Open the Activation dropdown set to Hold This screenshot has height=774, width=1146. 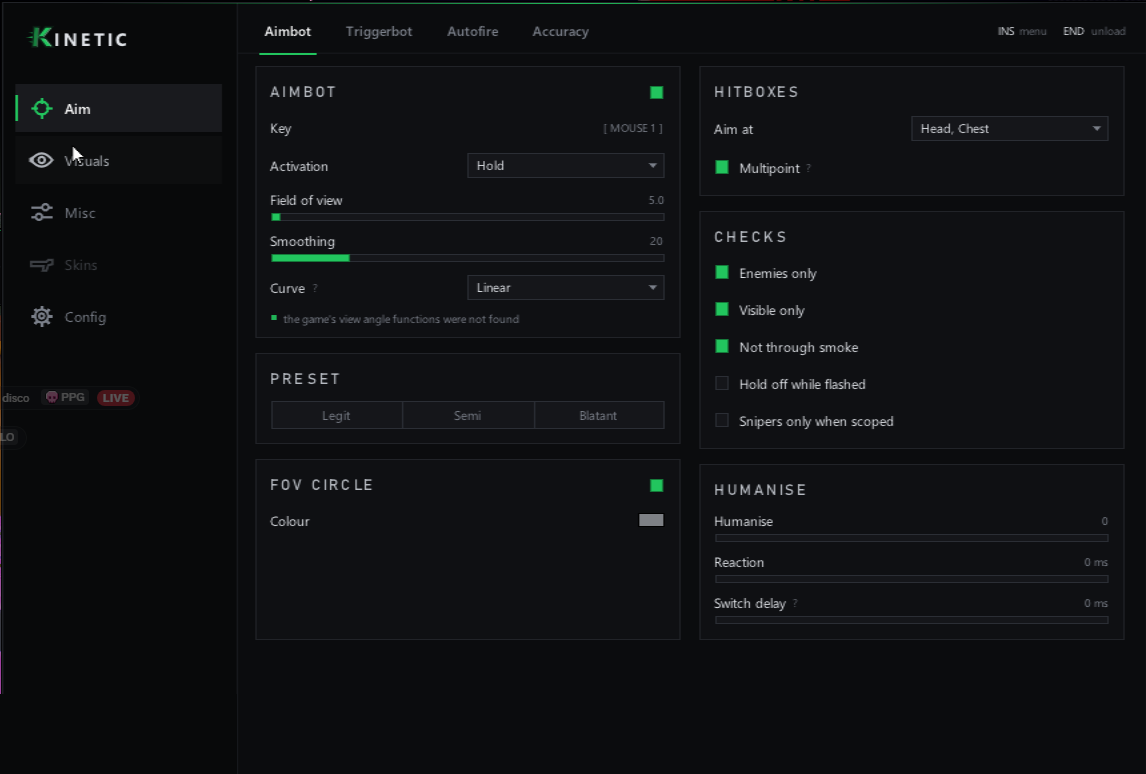click(566, 166)
